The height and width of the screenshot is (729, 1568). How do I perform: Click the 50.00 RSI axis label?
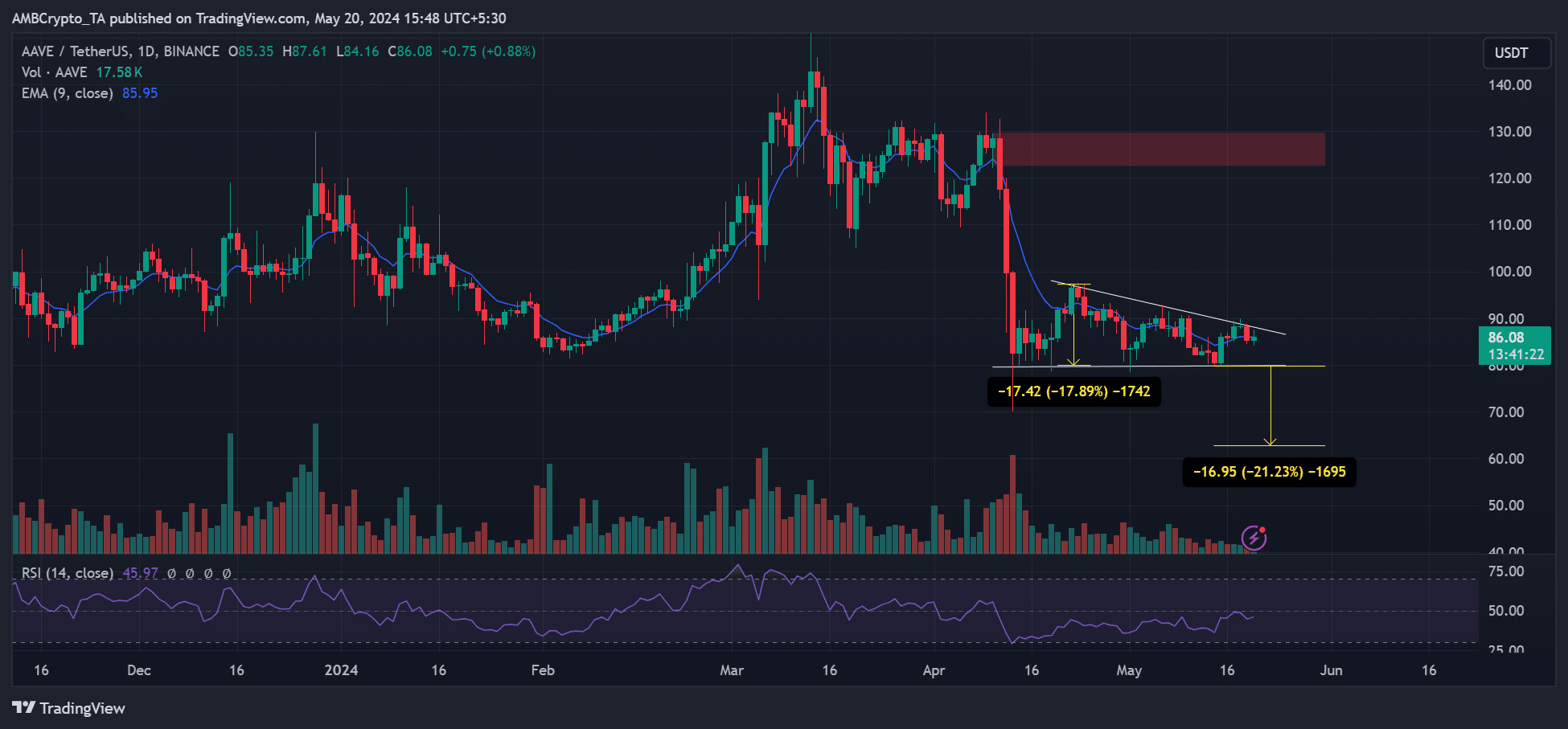tap(1506, 611)
